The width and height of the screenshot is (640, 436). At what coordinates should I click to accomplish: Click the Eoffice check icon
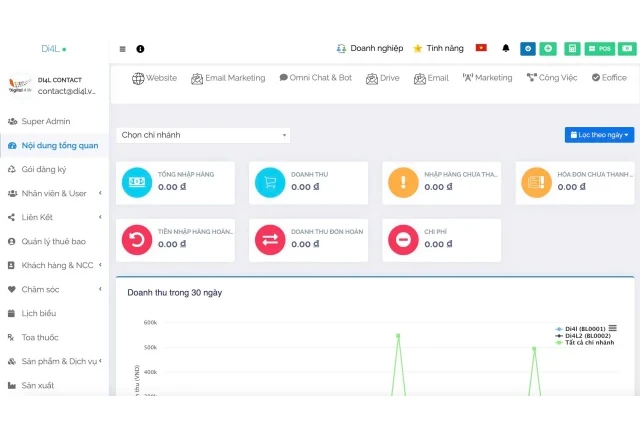[596, 77]
